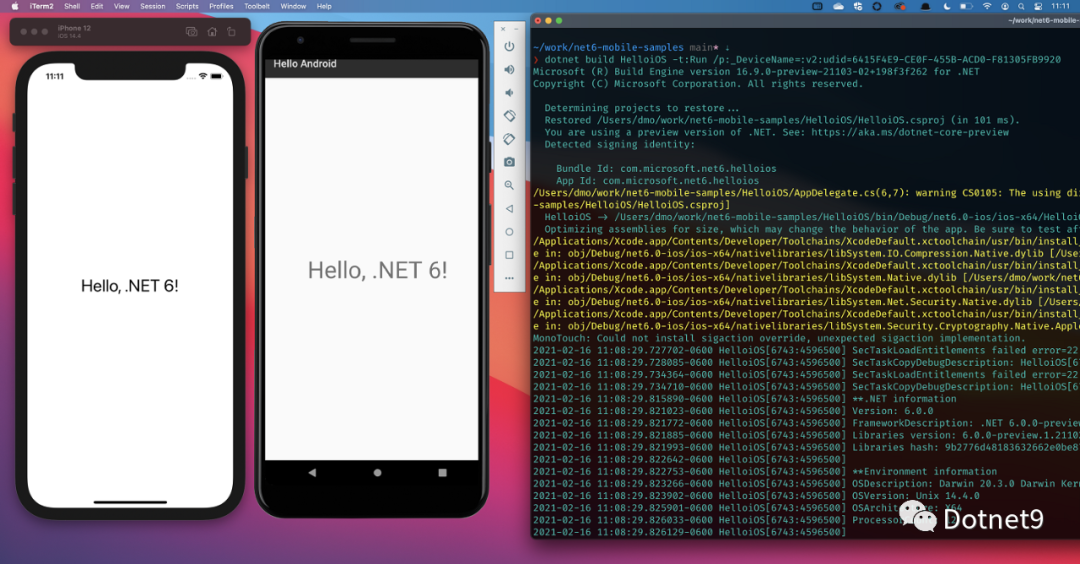This screenshot has height=564, width=1080.
Task: Click the 'Determining projects to restore' line
Action: point(641,108)
